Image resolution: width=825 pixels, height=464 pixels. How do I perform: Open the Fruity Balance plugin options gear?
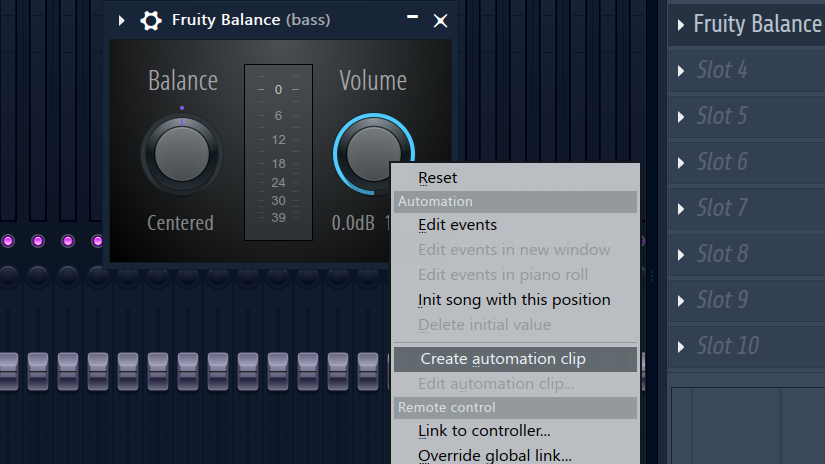(151, 21)
